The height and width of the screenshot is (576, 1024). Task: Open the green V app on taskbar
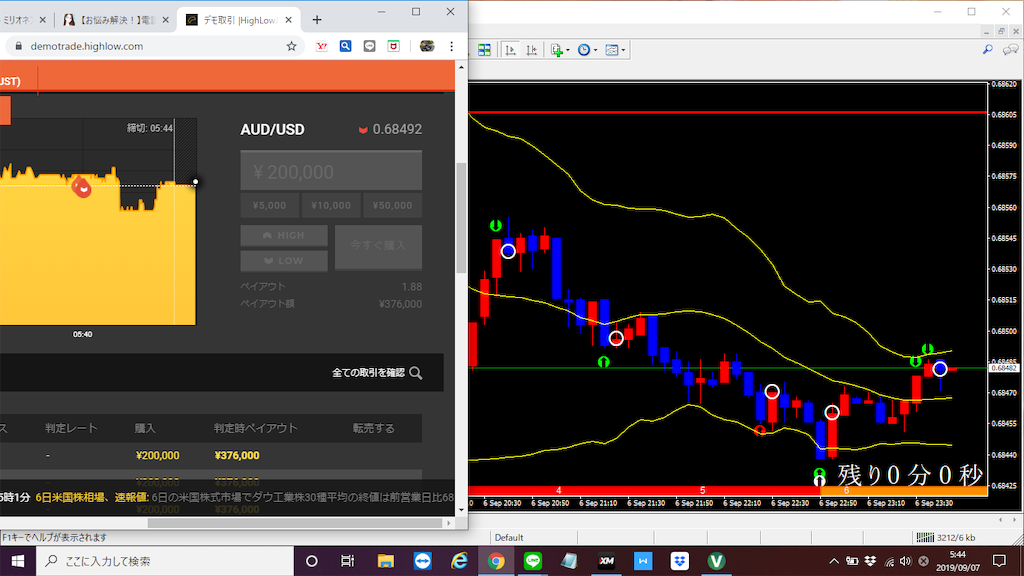[x=716, y=561]
